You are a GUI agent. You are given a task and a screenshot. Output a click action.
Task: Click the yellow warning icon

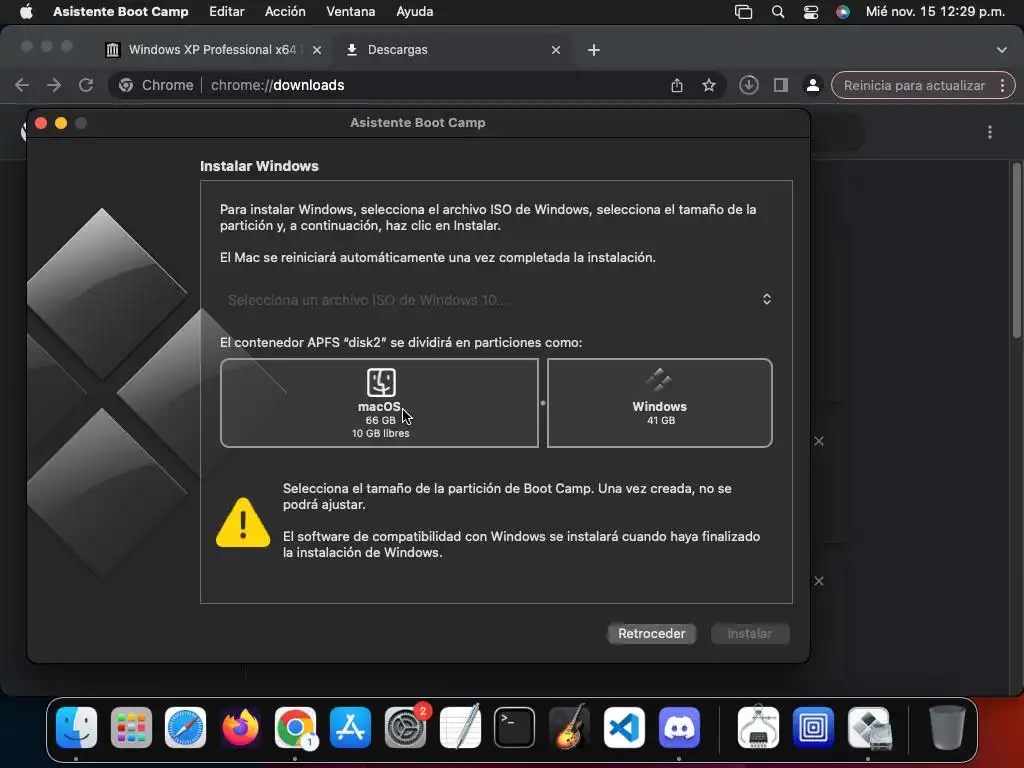(243, 522)
